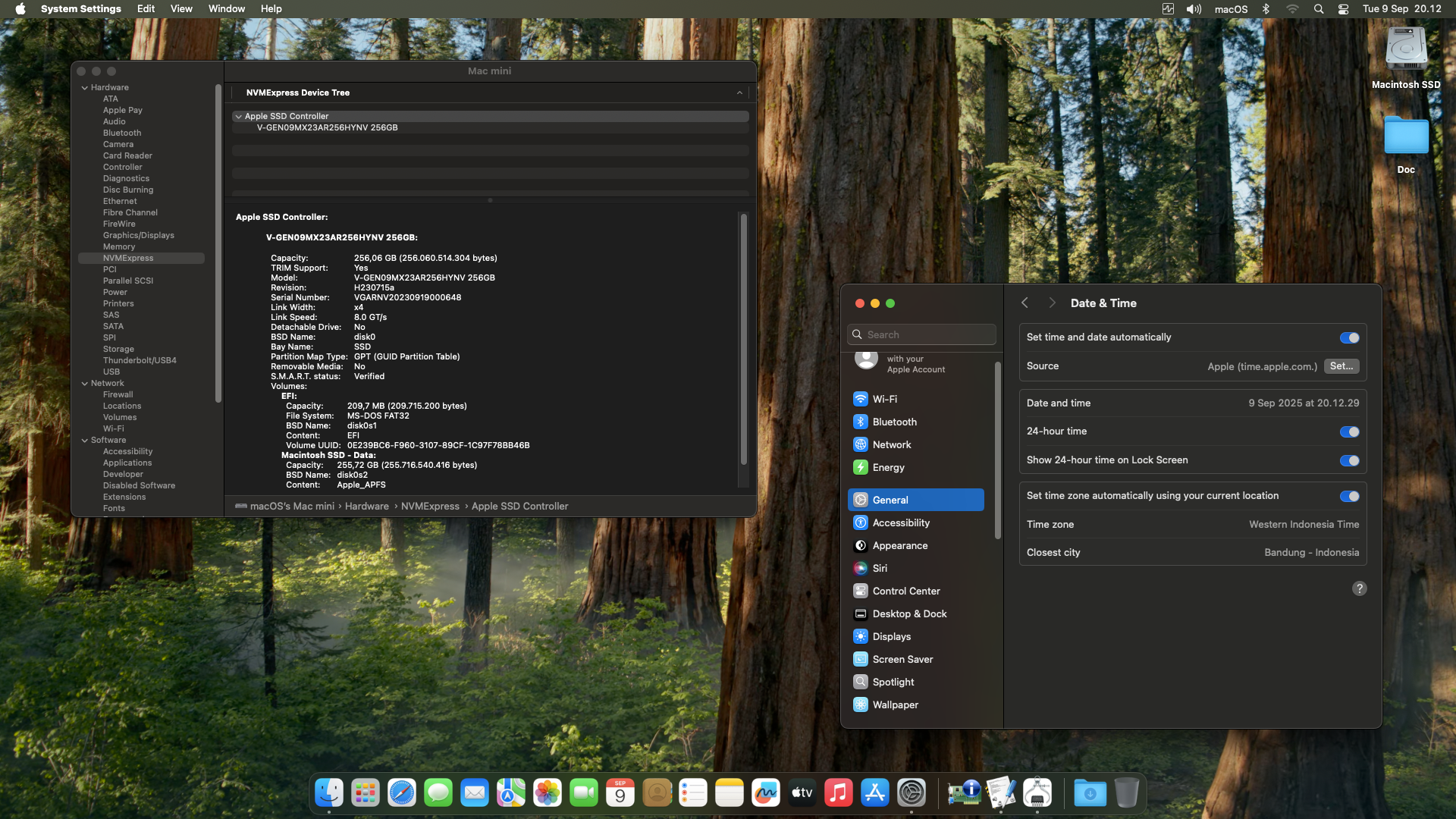Open Trash in the Dock

click(1127, 793)
